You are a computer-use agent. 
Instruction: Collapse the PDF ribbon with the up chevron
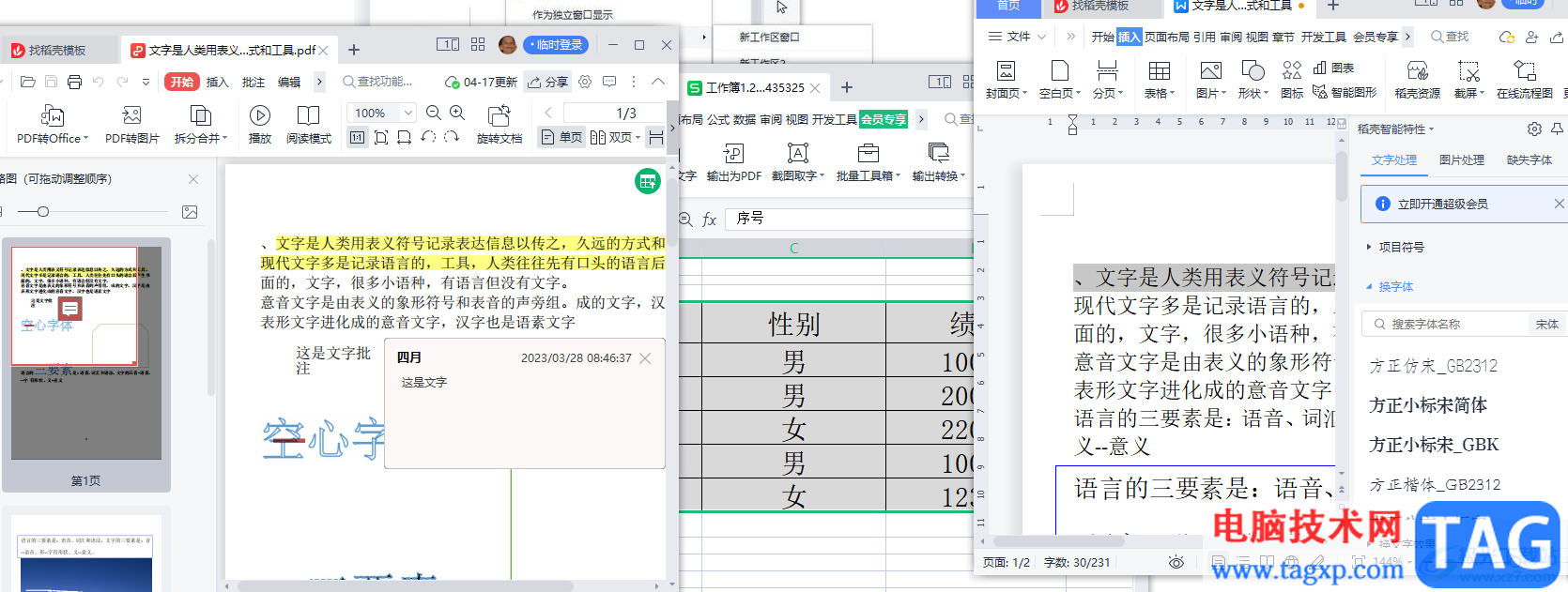(x=658, y=82)
